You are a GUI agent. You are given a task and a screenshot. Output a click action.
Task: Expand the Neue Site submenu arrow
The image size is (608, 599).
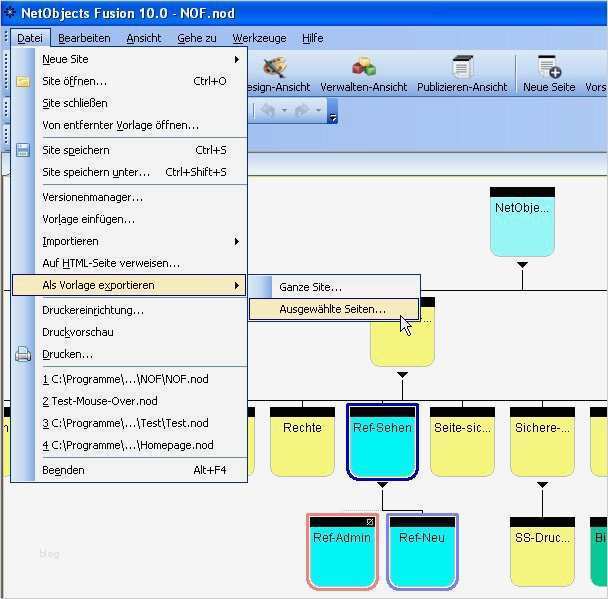[x=237, y=59]
